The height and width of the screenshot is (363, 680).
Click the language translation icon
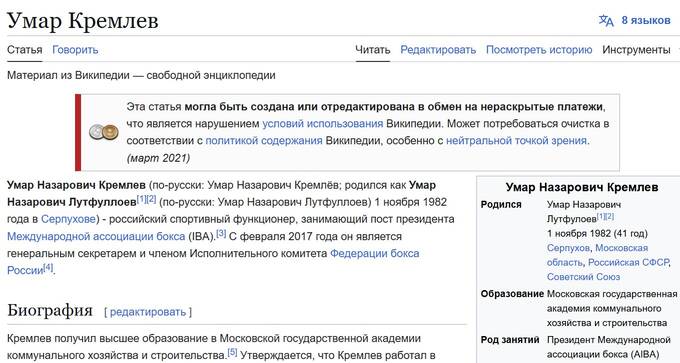pos(606,20)
